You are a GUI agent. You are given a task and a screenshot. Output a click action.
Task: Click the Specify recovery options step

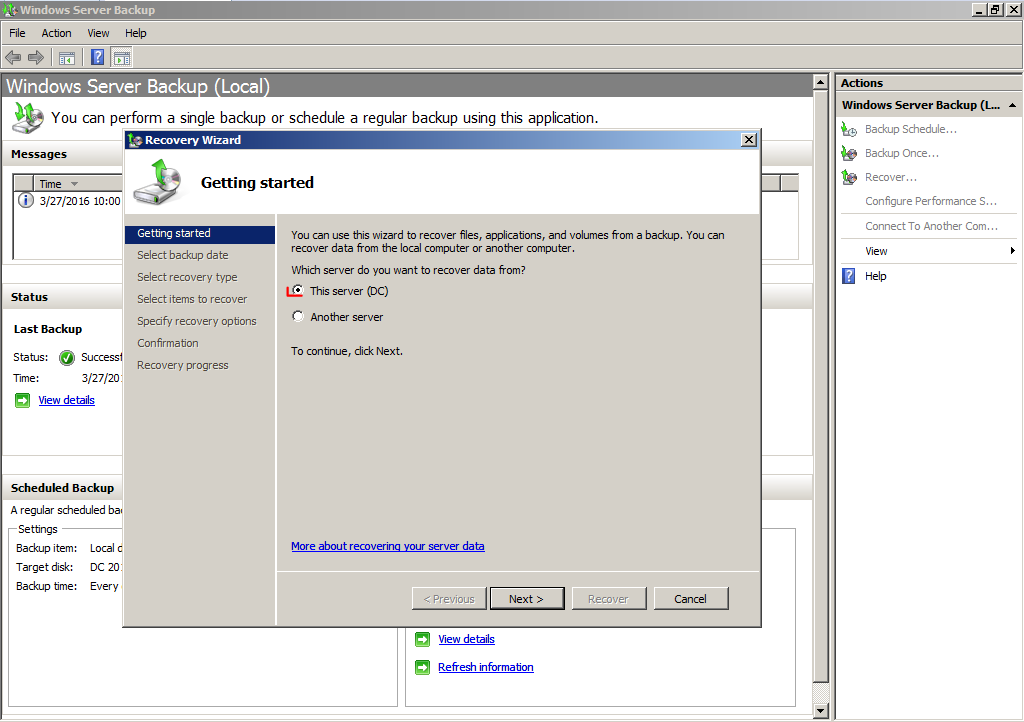(x=197, y=321)
